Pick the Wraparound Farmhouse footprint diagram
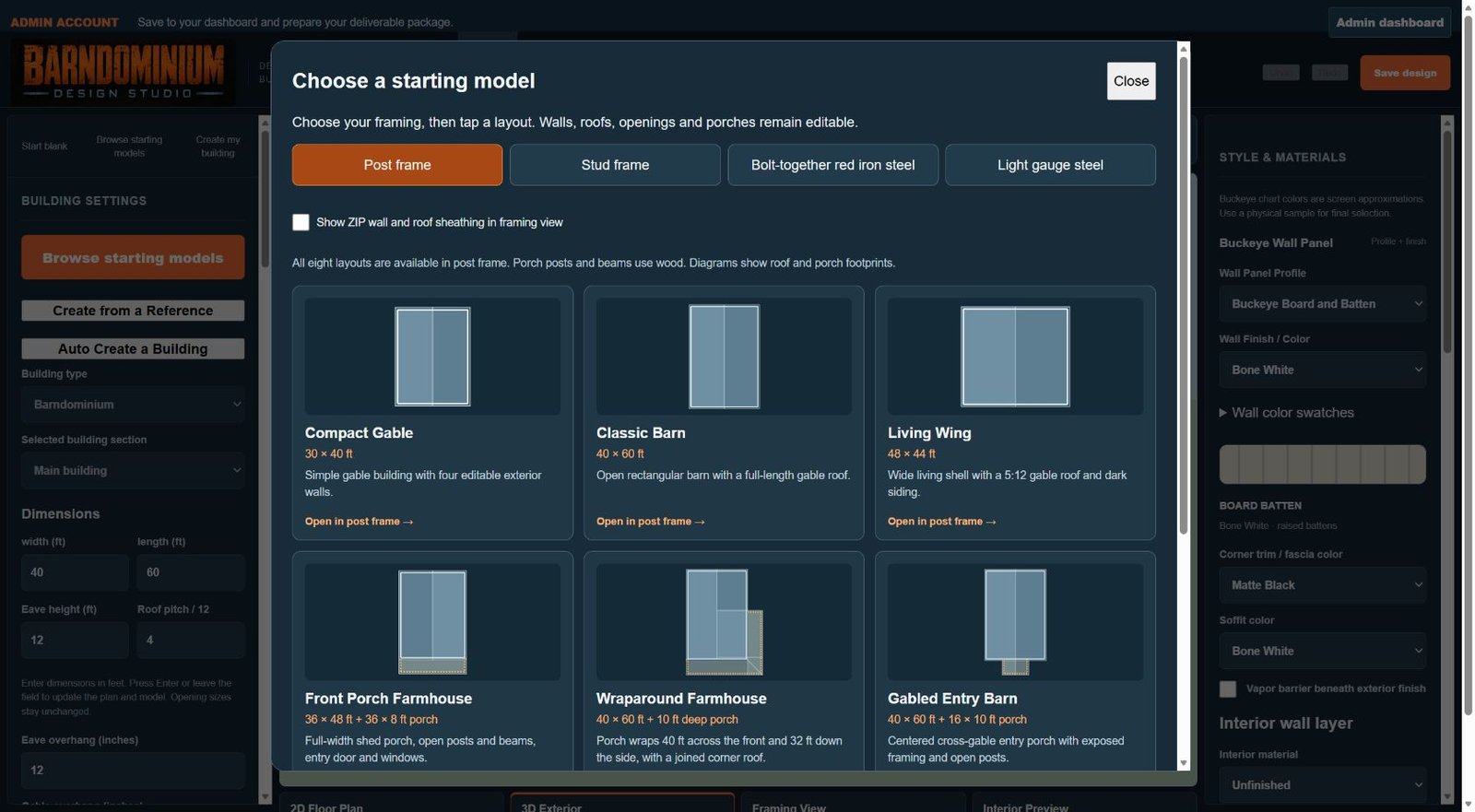The height and width of the screenshot is (812, 1475). (724, 622)
